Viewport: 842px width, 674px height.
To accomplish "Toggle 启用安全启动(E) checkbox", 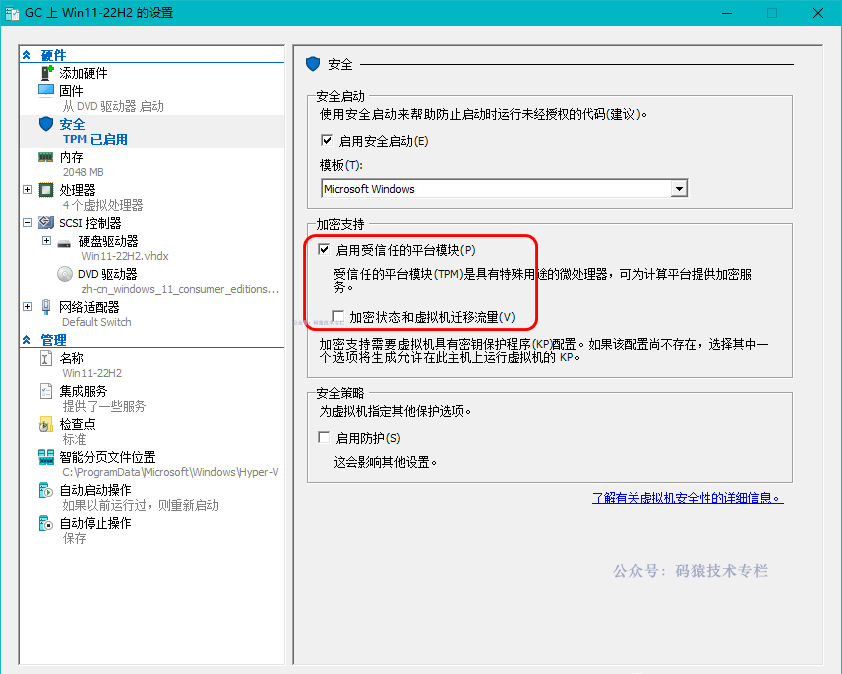I will tap(326, 141).
